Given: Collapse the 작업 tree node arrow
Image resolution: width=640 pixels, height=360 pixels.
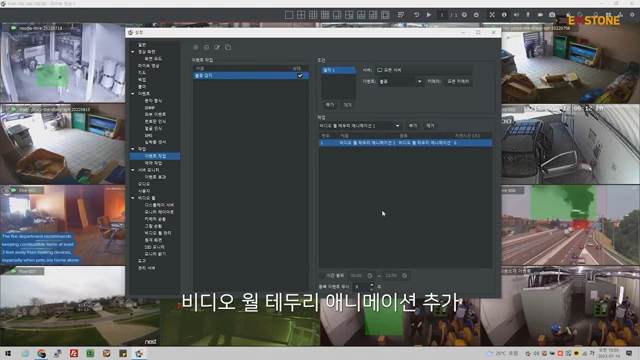Looking at the screenshot, I should coord(133,149).
